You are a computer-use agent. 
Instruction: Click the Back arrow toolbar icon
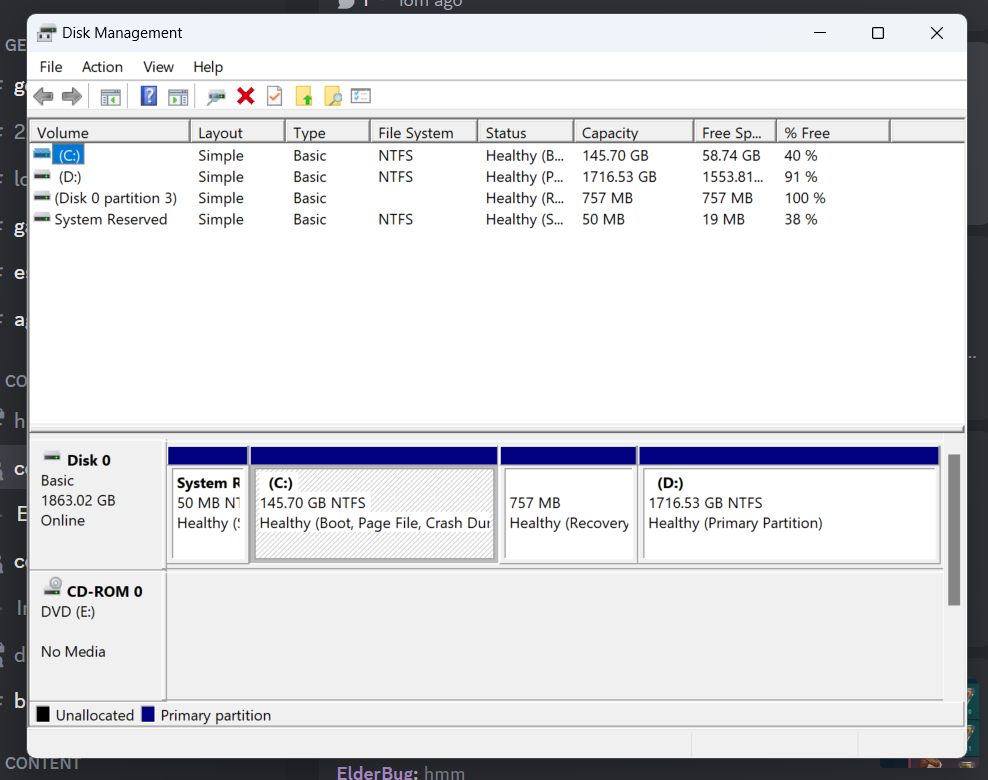[x=43, y=97]
